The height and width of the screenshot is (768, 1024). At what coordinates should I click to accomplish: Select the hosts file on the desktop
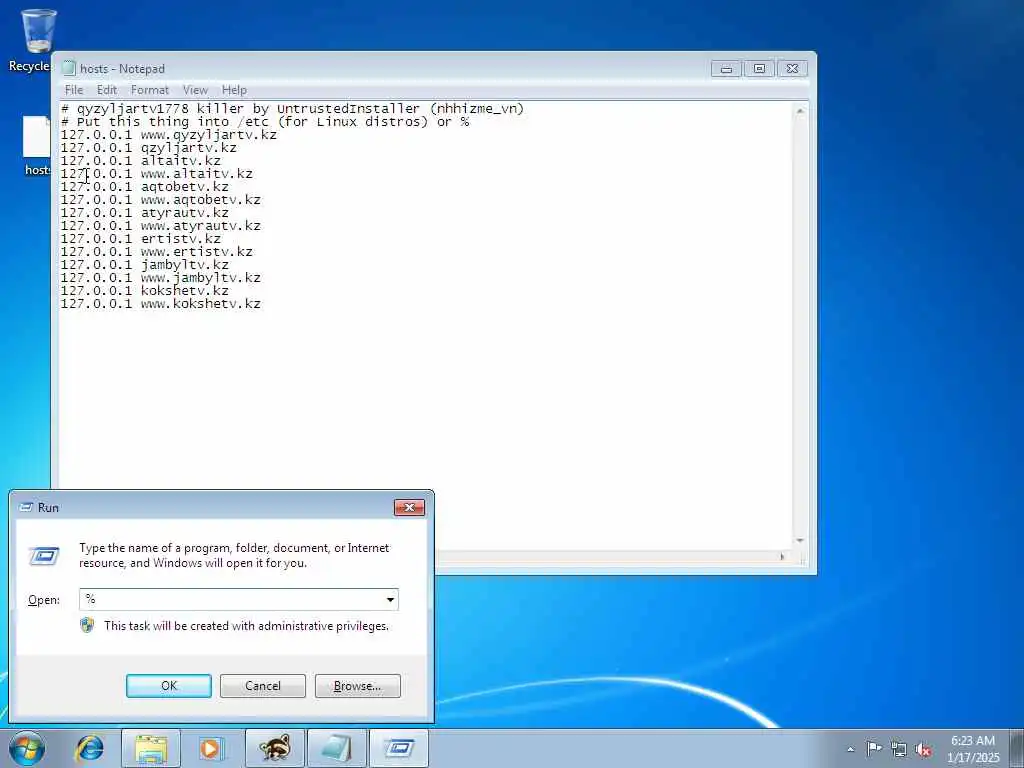point(37,146)
